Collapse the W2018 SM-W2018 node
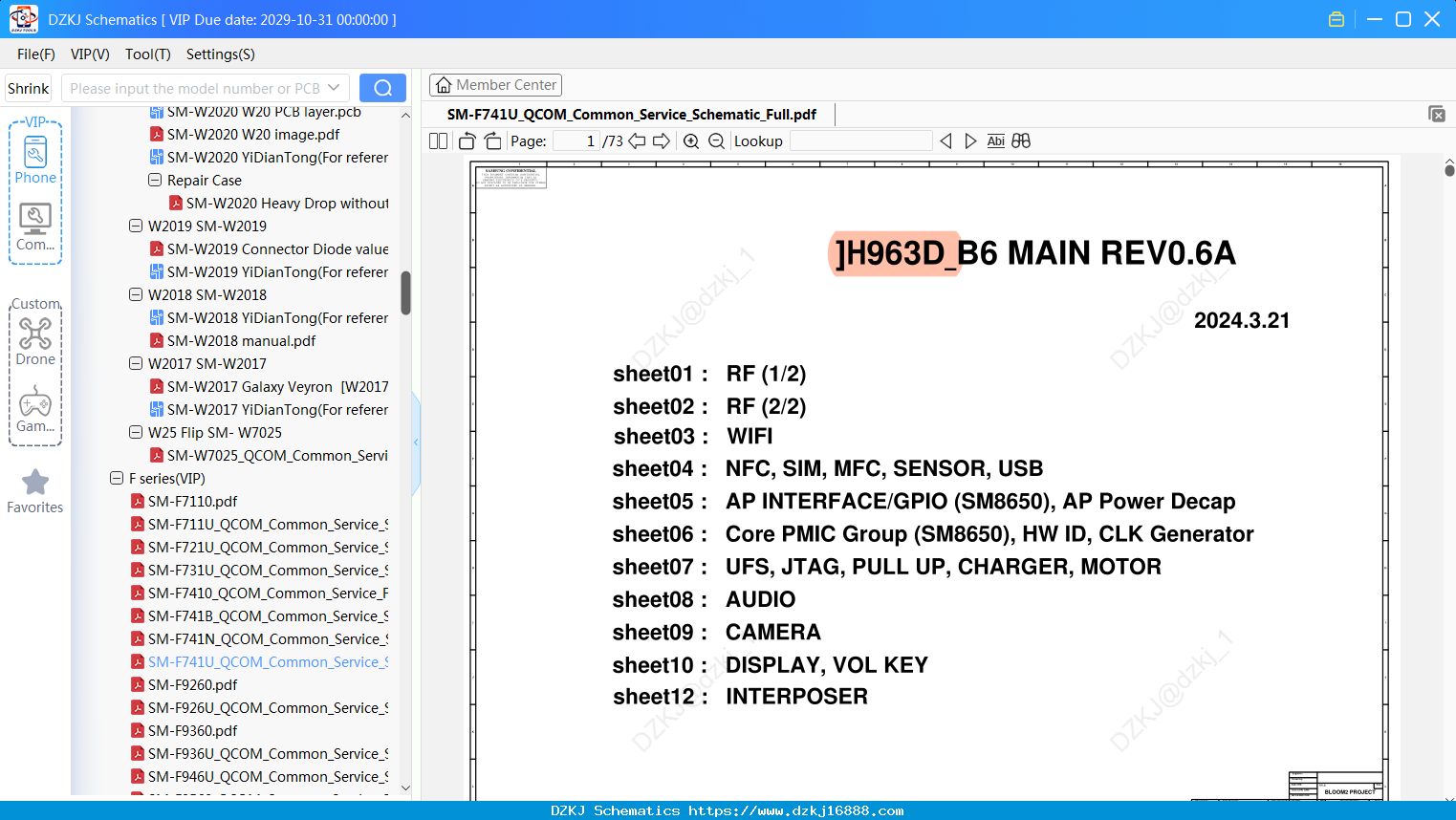The width and height of the screenshot is (1456, 820). pos(136,294)
